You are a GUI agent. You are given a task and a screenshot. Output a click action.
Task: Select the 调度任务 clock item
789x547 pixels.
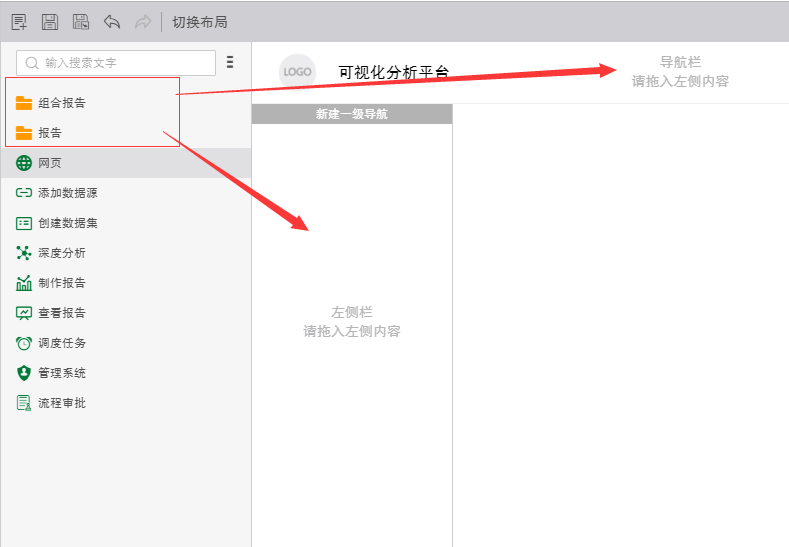pyautogui.click(x=61, y=343)
